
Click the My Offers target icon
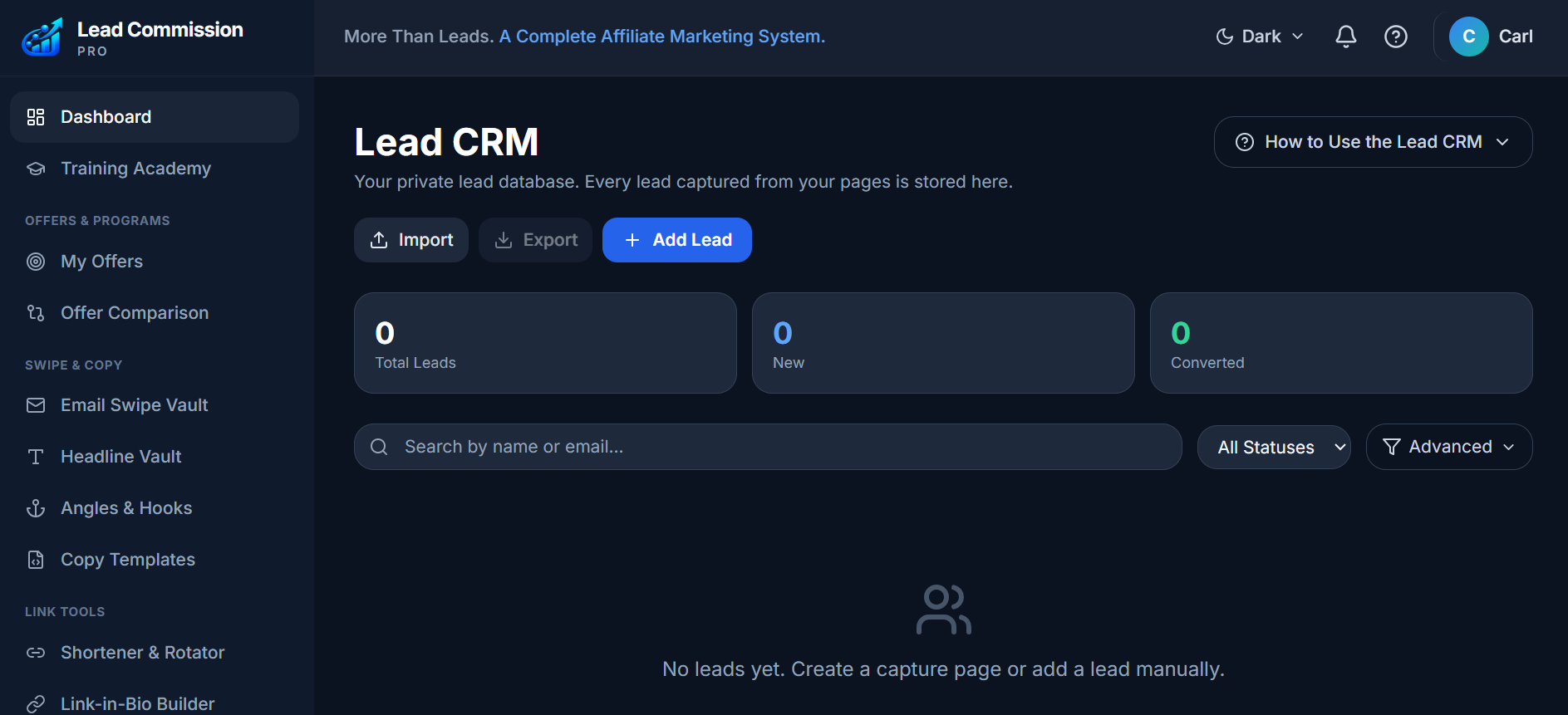(36, 262)
